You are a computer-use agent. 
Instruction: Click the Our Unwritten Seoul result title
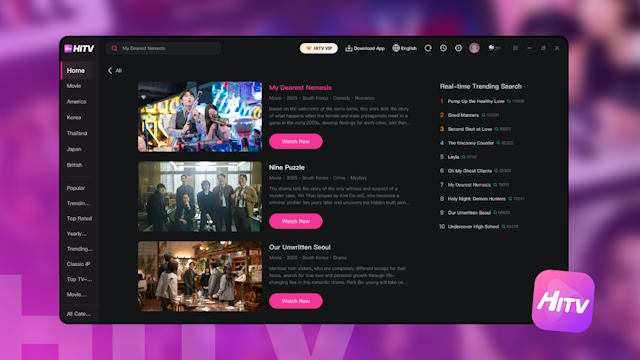pos(300,247)
